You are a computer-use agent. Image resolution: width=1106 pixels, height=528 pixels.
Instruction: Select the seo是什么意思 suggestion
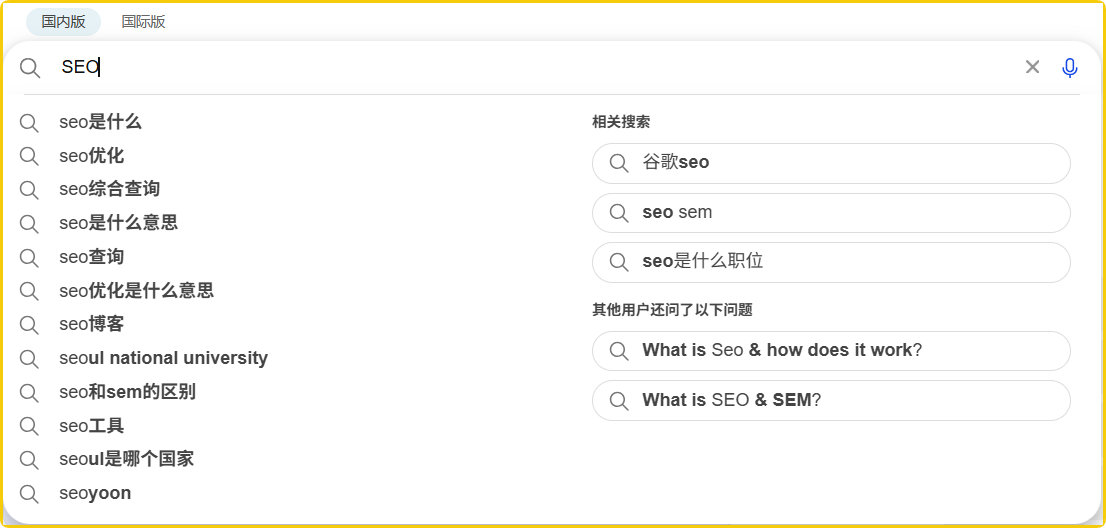(x=118, y=223)
